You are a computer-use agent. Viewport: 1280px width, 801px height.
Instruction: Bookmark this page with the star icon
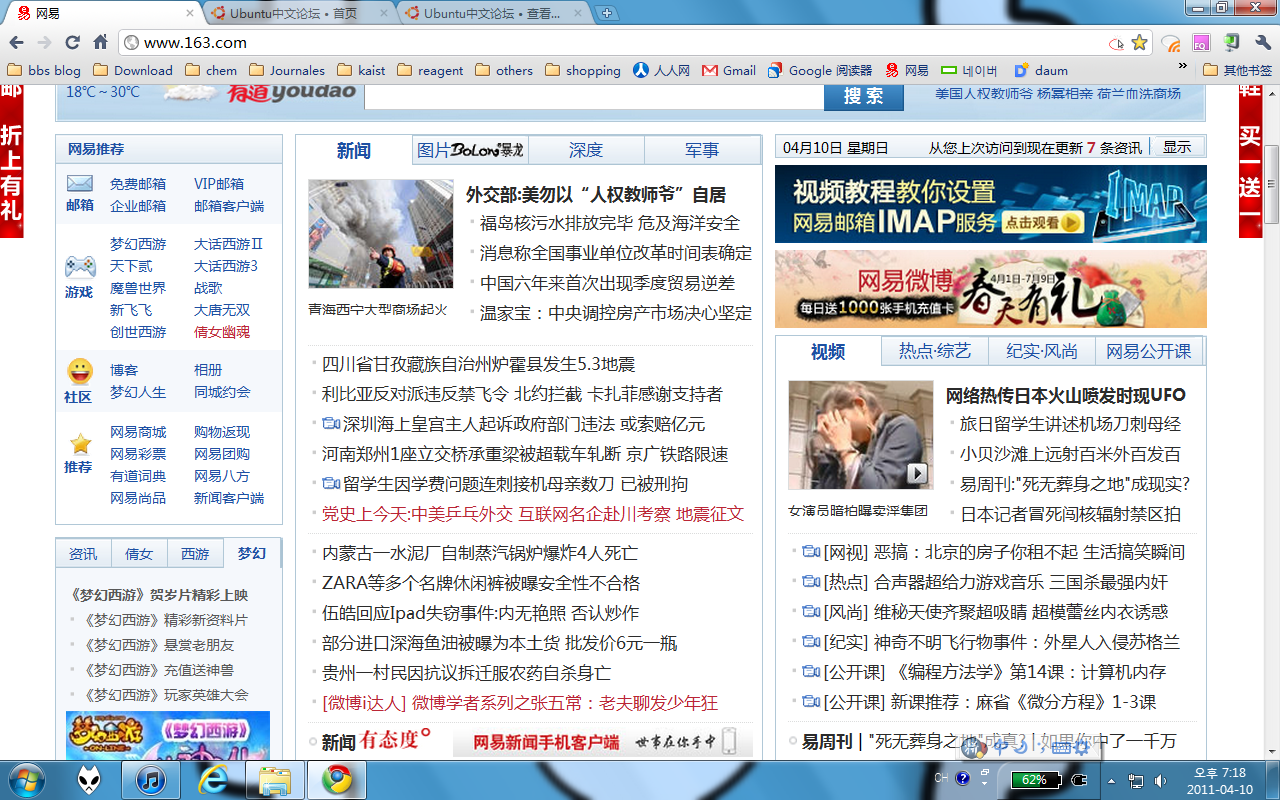pyautogui.click(x=1139, y=43)
